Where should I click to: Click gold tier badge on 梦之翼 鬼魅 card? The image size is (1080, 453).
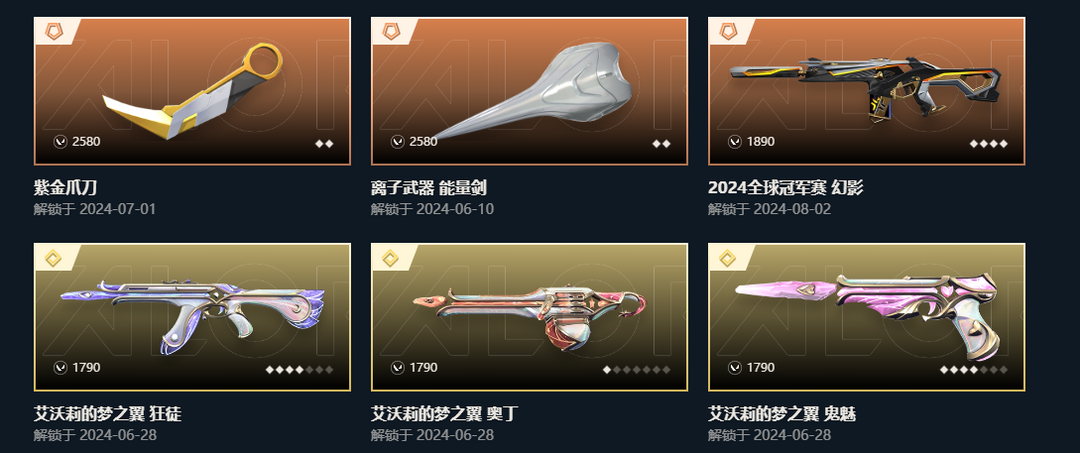point(727,258)
